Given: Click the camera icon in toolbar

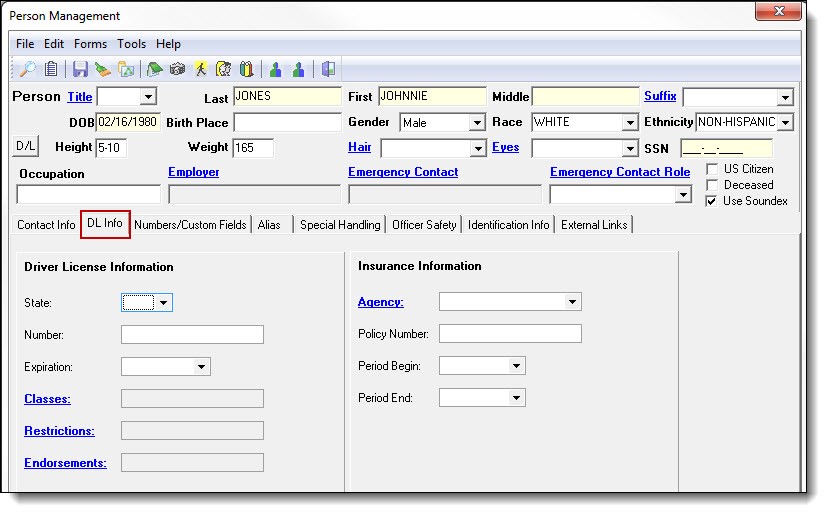Looking at the screenshot, I should click(x=177, y=69).
